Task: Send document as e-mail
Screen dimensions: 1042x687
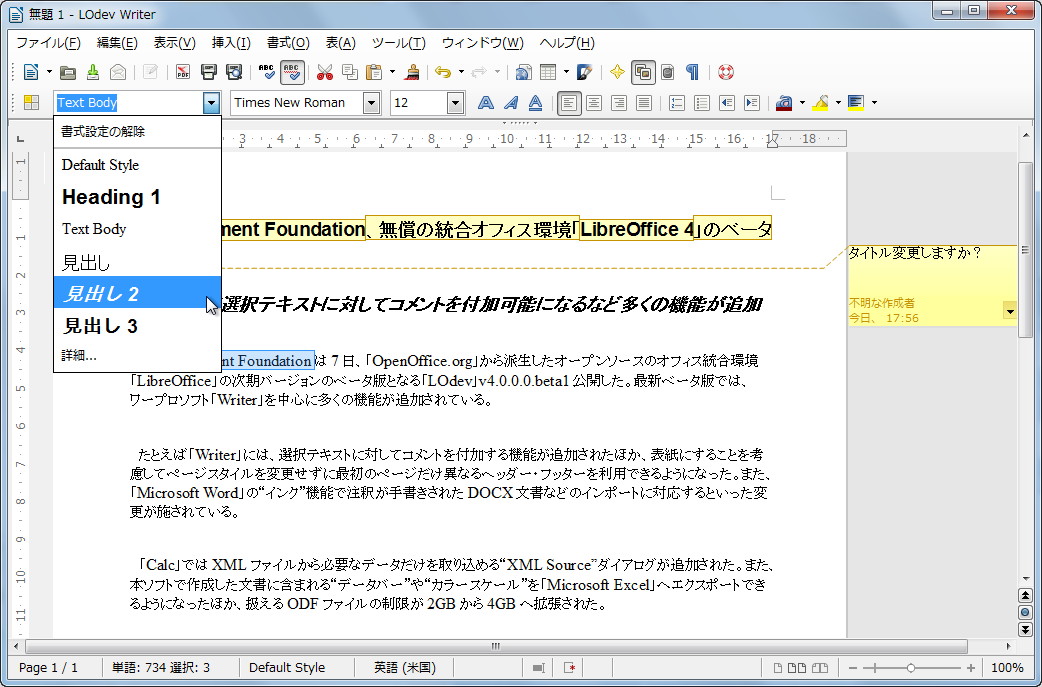Action: point(118,72)
